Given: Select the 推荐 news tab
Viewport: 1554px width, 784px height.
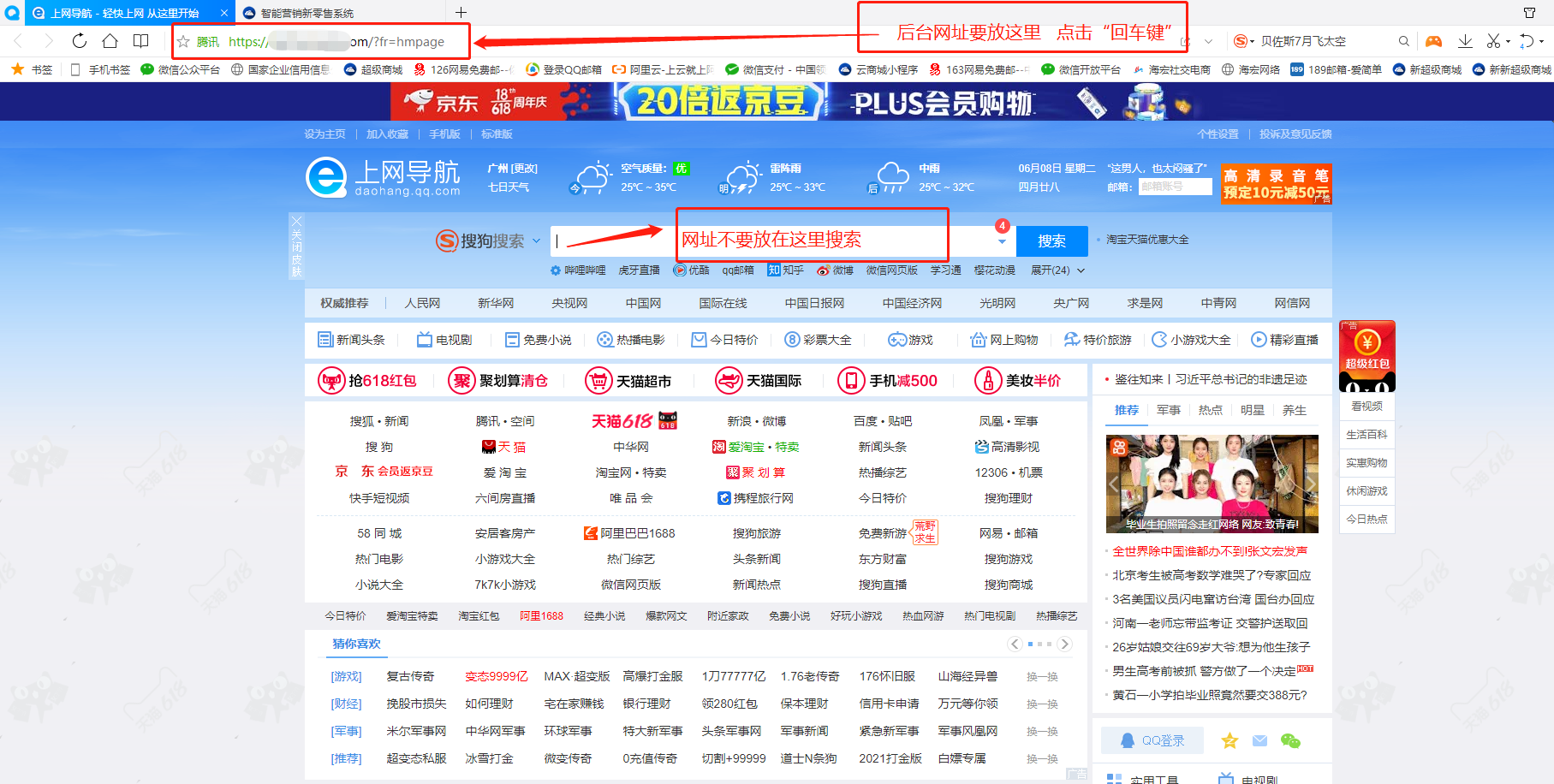Looking at the screenshot, I should point(1127,410).
